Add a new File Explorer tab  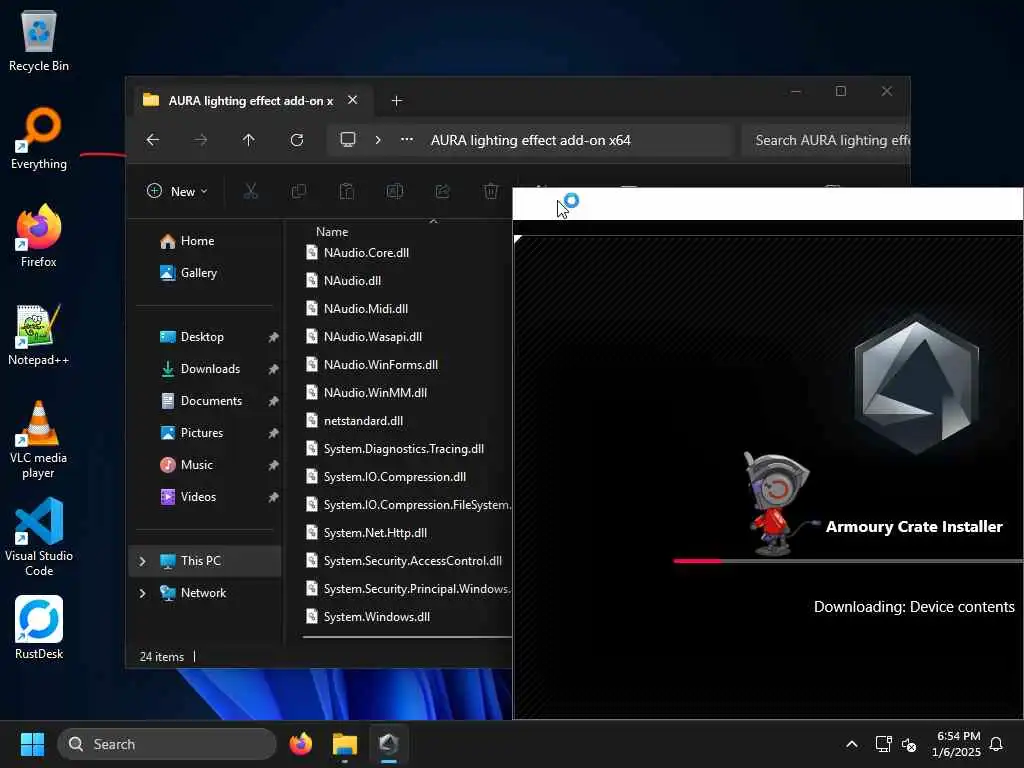396,101
